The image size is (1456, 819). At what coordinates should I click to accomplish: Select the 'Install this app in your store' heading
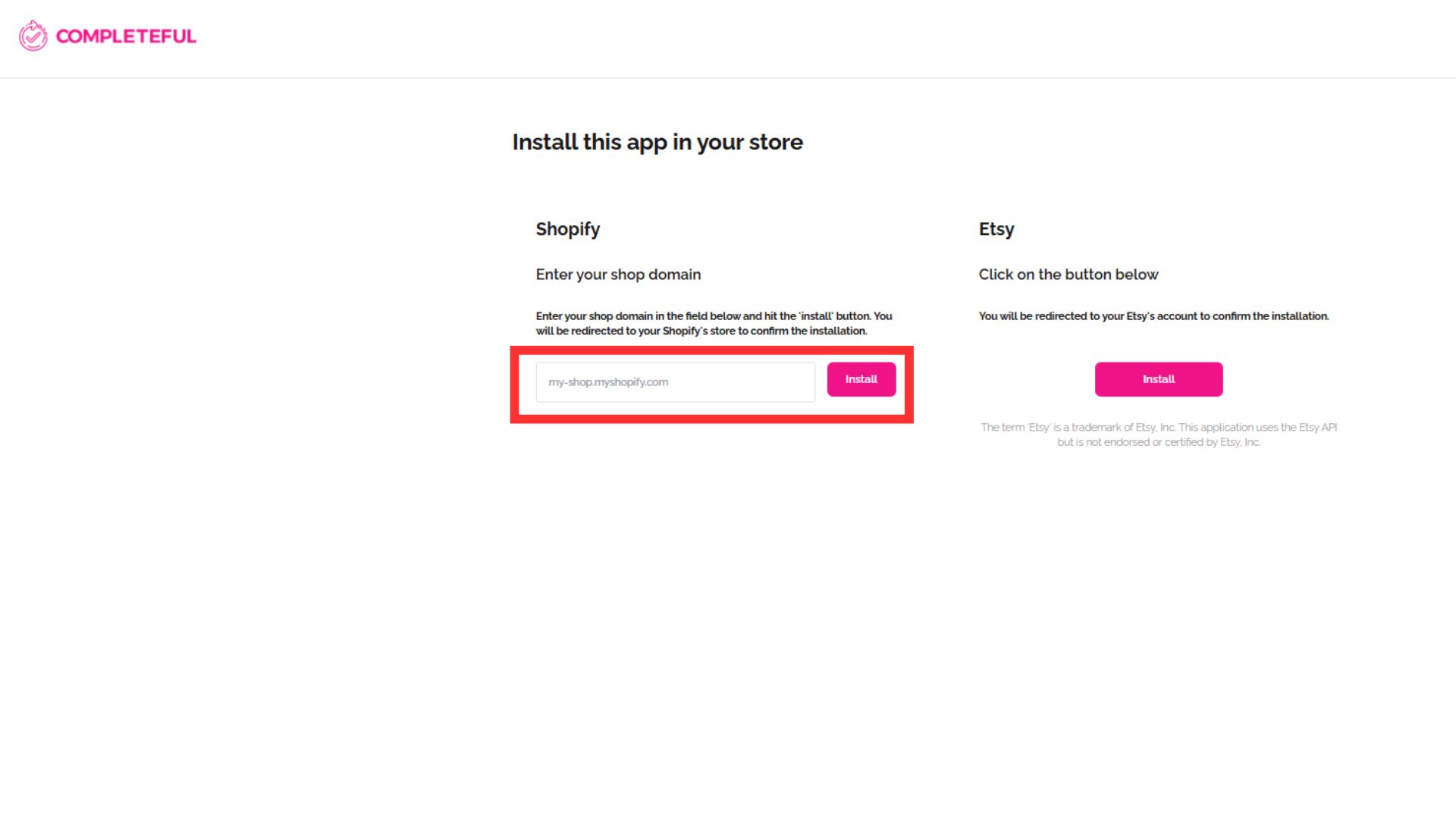click(657, 143)
